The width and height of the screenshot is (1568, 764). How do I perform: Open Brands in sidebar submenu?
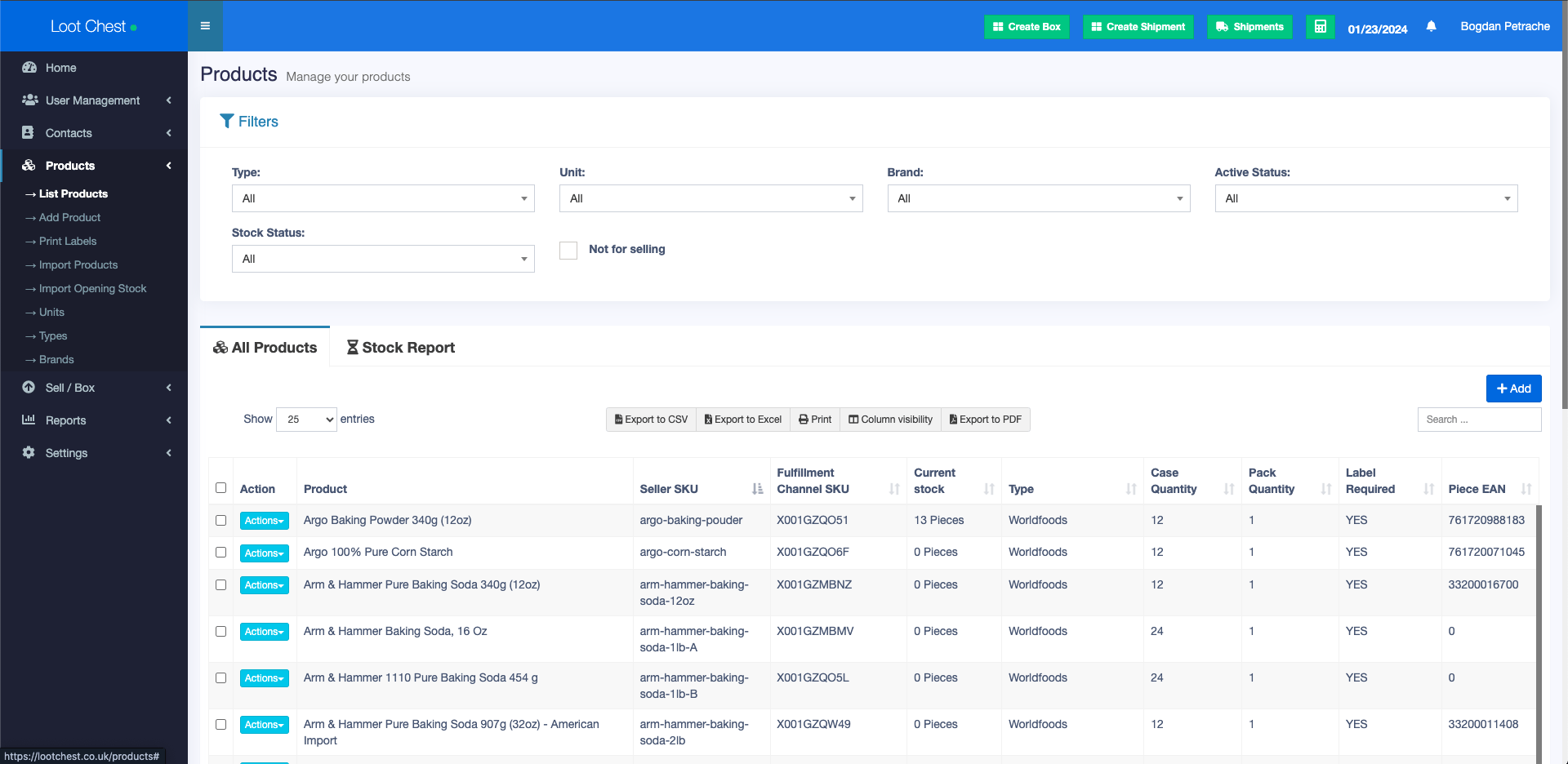tap(56, 359)
